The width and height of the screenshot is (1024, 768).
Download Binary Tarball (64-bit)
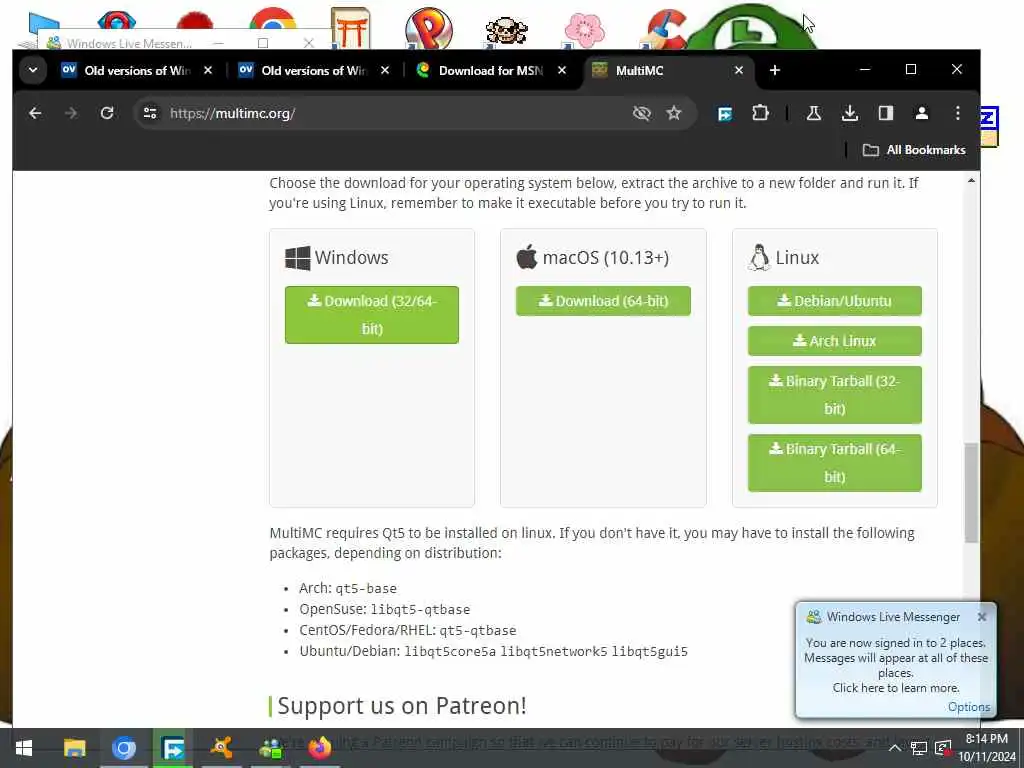(835, 463)
